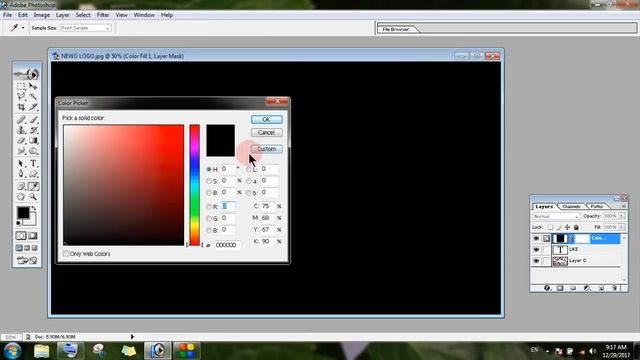The image size is (640, 360).
Task: Select the Crop tool
Action: (21, 107)
